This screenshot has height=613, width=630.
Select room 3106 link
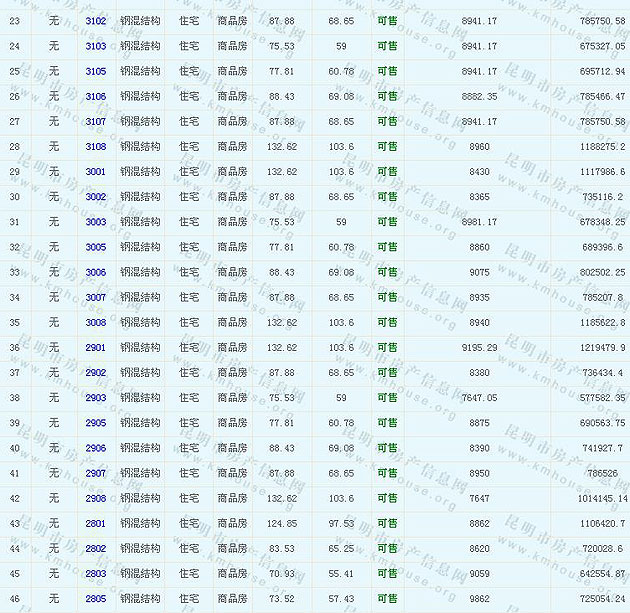click(96, 96)
